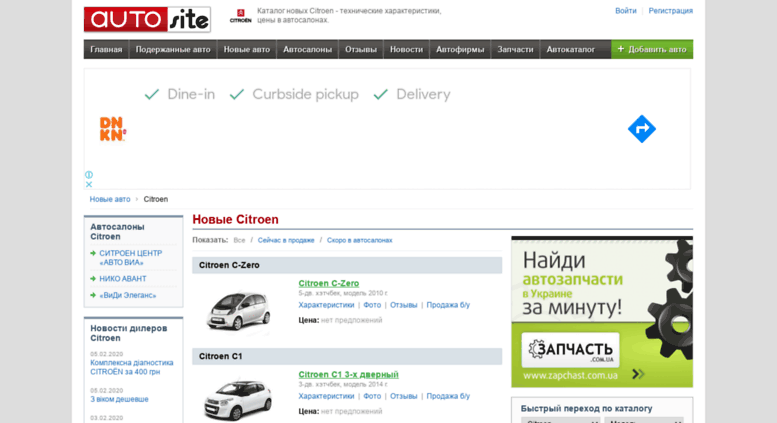Click the Добавить авто button
777x423 pixels.
tap(652, 50)
